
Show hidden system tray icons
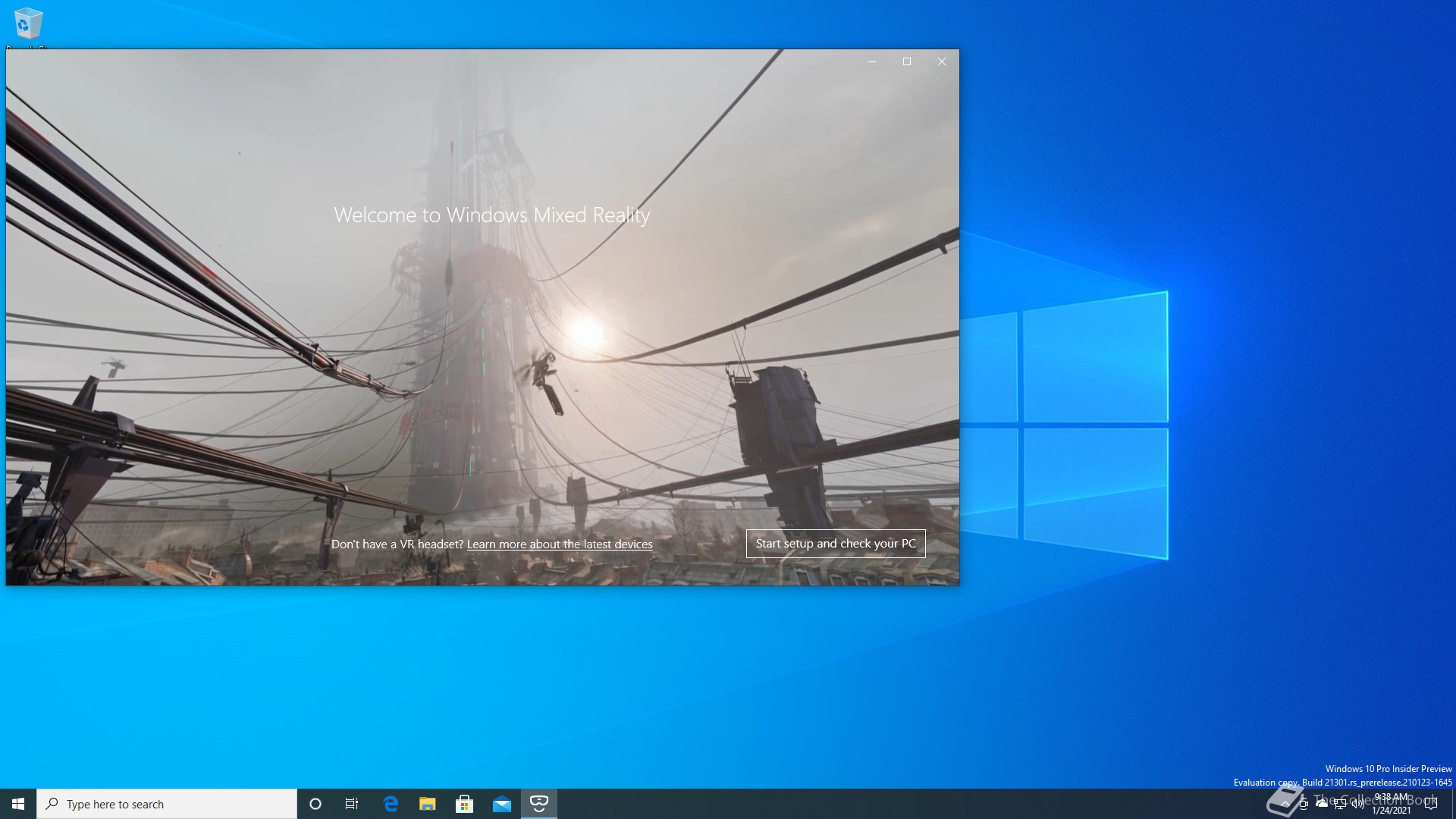click(x=1285, y=804)
